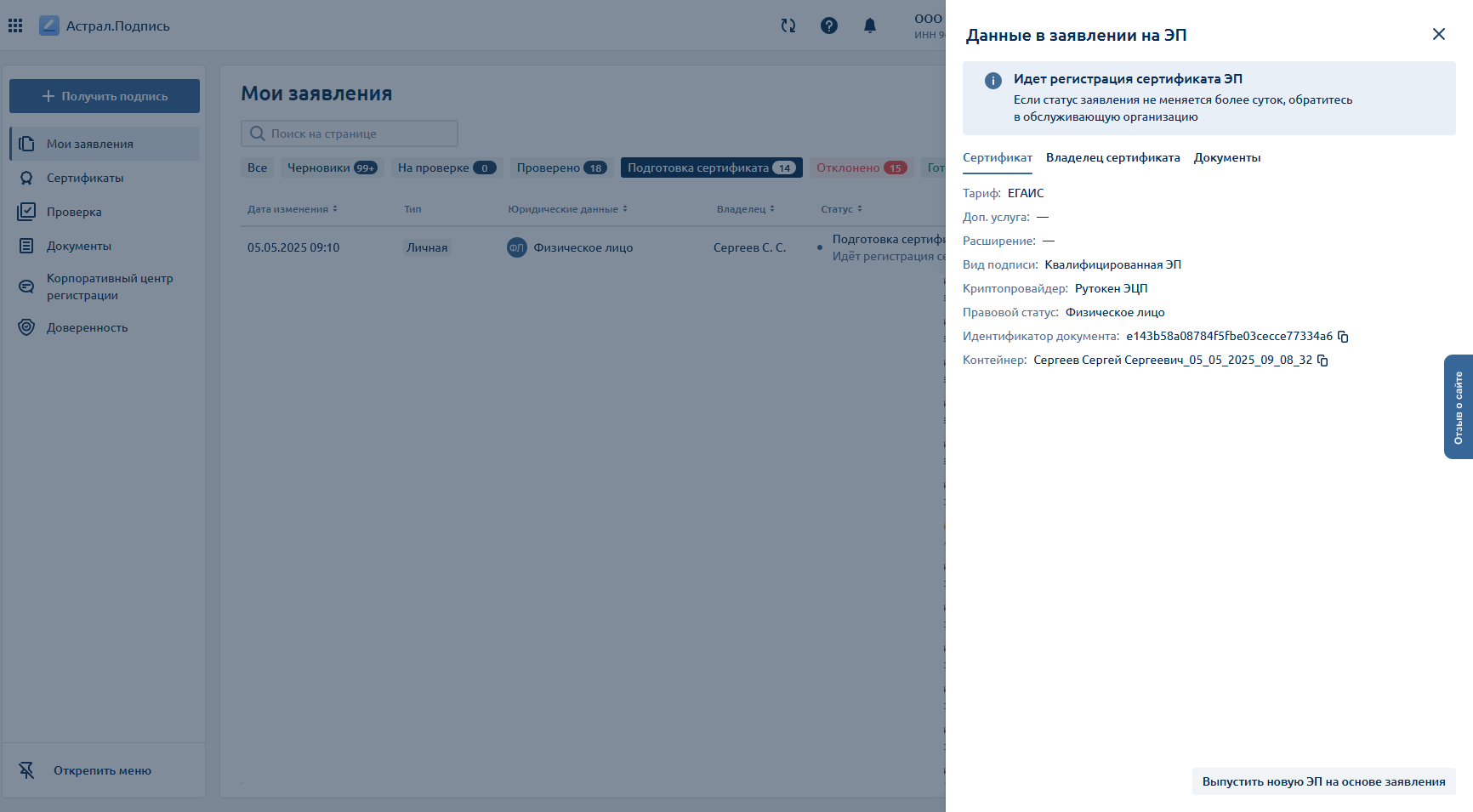Click Квалифицированная ЭП value
Image resolution: width=1473 pixels, height=812 pixels.
tap(1112, 264)
